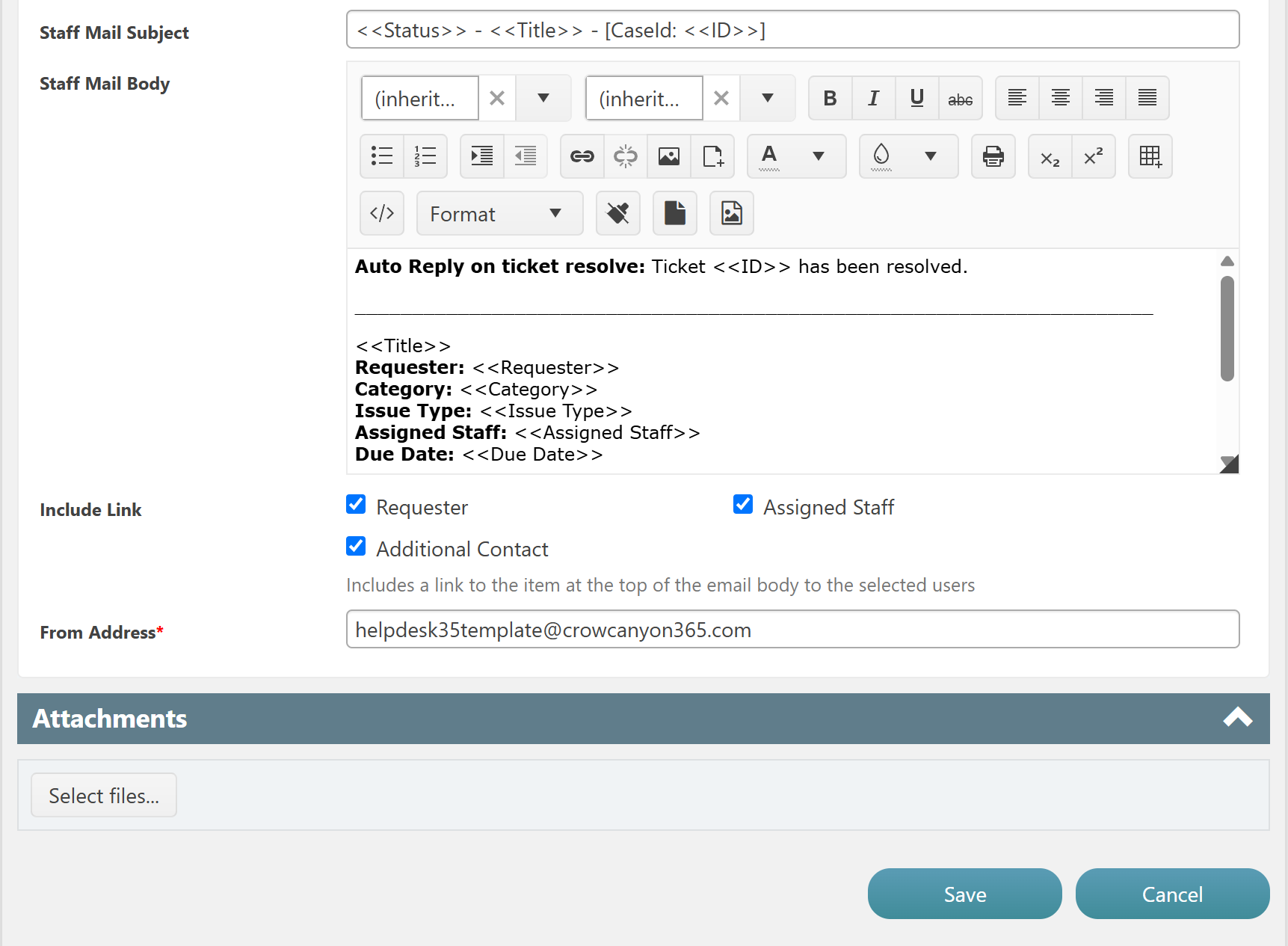Screen dimensions: 1288x946
Task: Insert hyperlink using link icon
Action: (582, 156)
